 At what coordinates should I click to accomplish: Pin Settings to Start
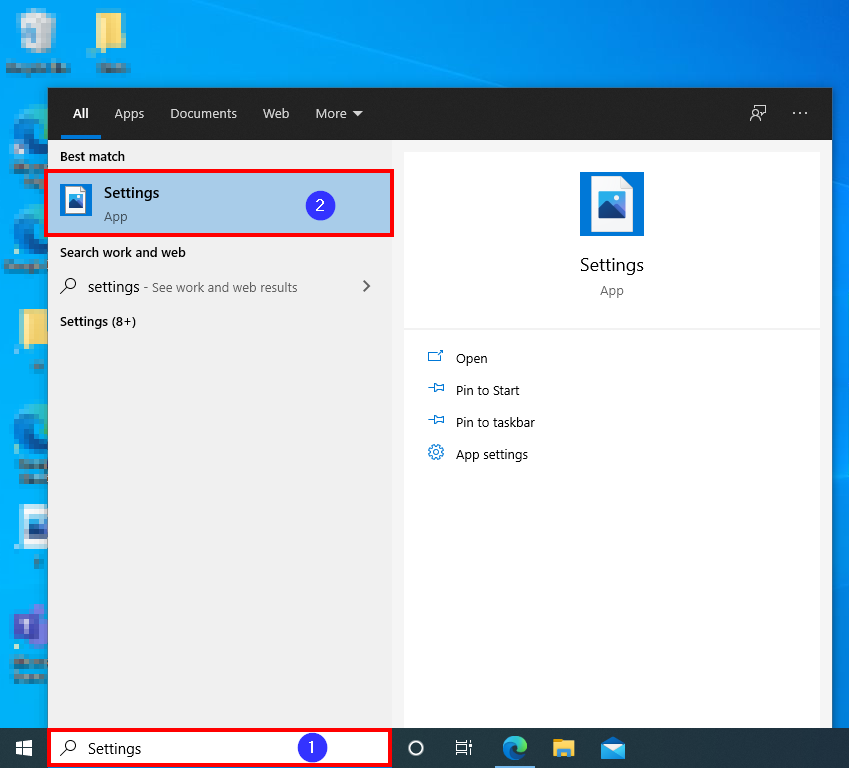coord(487,390)
